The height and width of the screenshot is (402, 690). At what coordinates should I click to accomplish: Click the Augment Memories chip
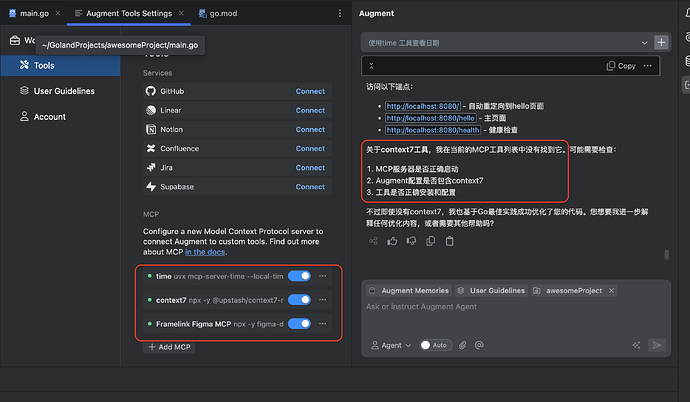pyautogui.click(x=409, y=291)
